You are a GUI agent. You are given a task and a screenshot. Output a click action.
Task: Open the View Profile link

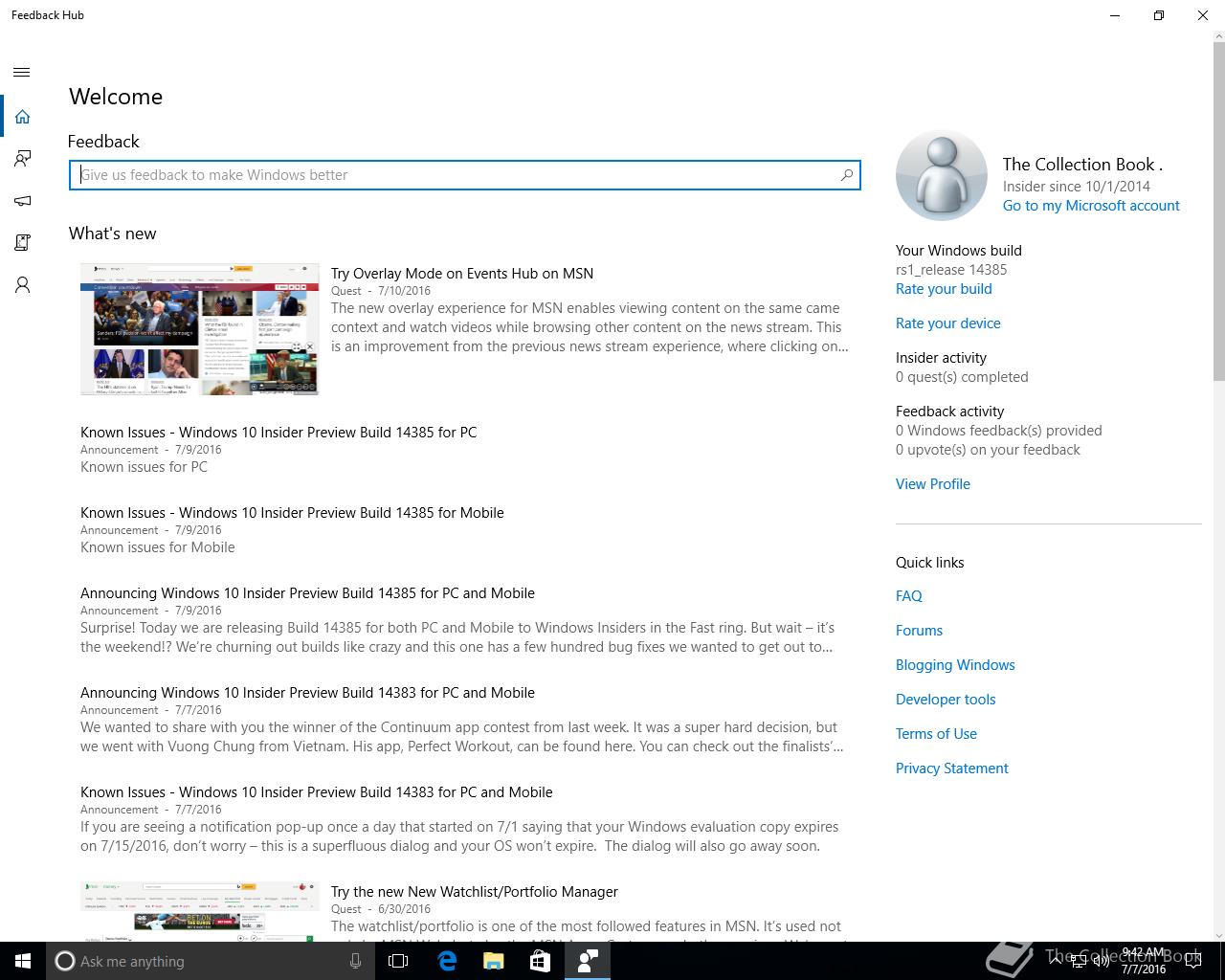(x=933, y=484)
